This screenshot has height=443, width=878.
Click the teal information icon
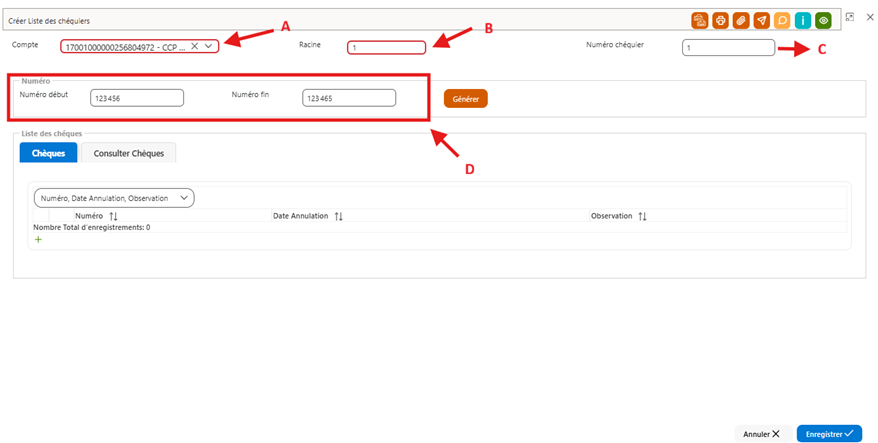click(803, 21)
